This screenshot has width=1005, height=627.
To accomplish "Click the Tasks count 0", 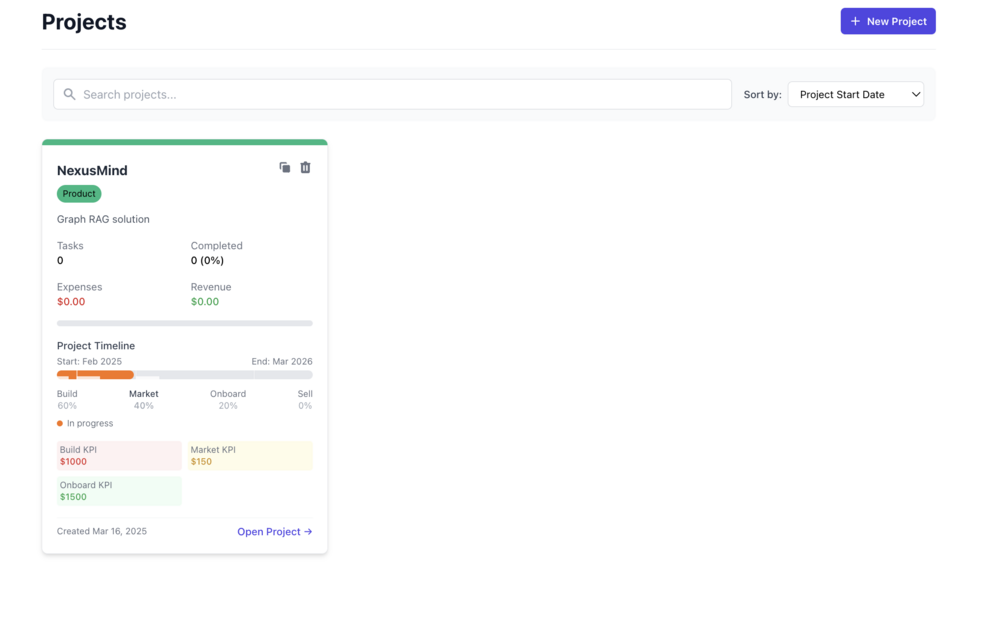I will coord(60,261).
